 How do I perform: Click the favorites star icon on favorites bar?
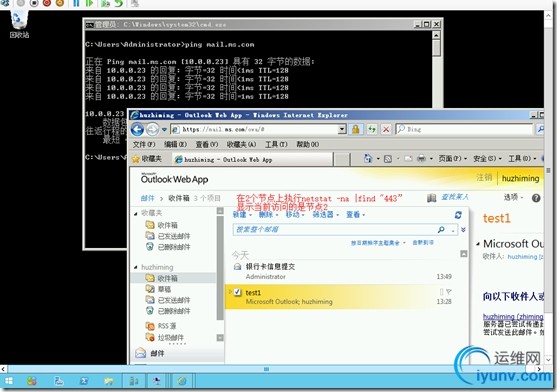click(x=136, y=159)
